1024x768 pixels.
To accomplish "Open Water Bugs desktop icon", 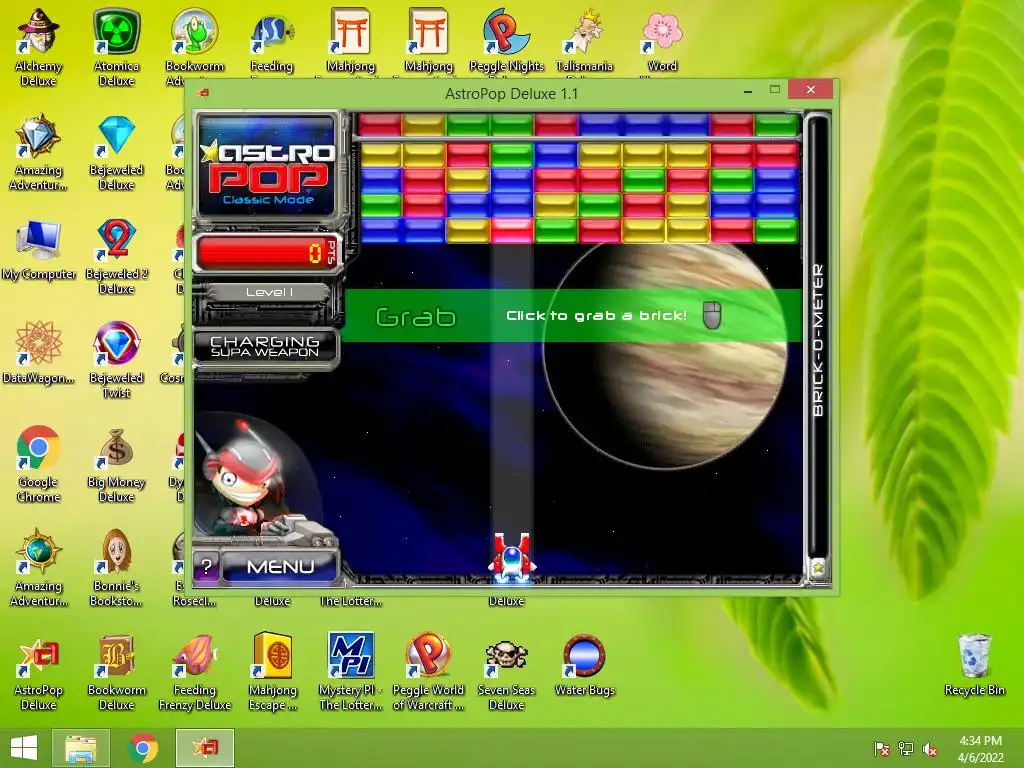I will click(584, 665).
